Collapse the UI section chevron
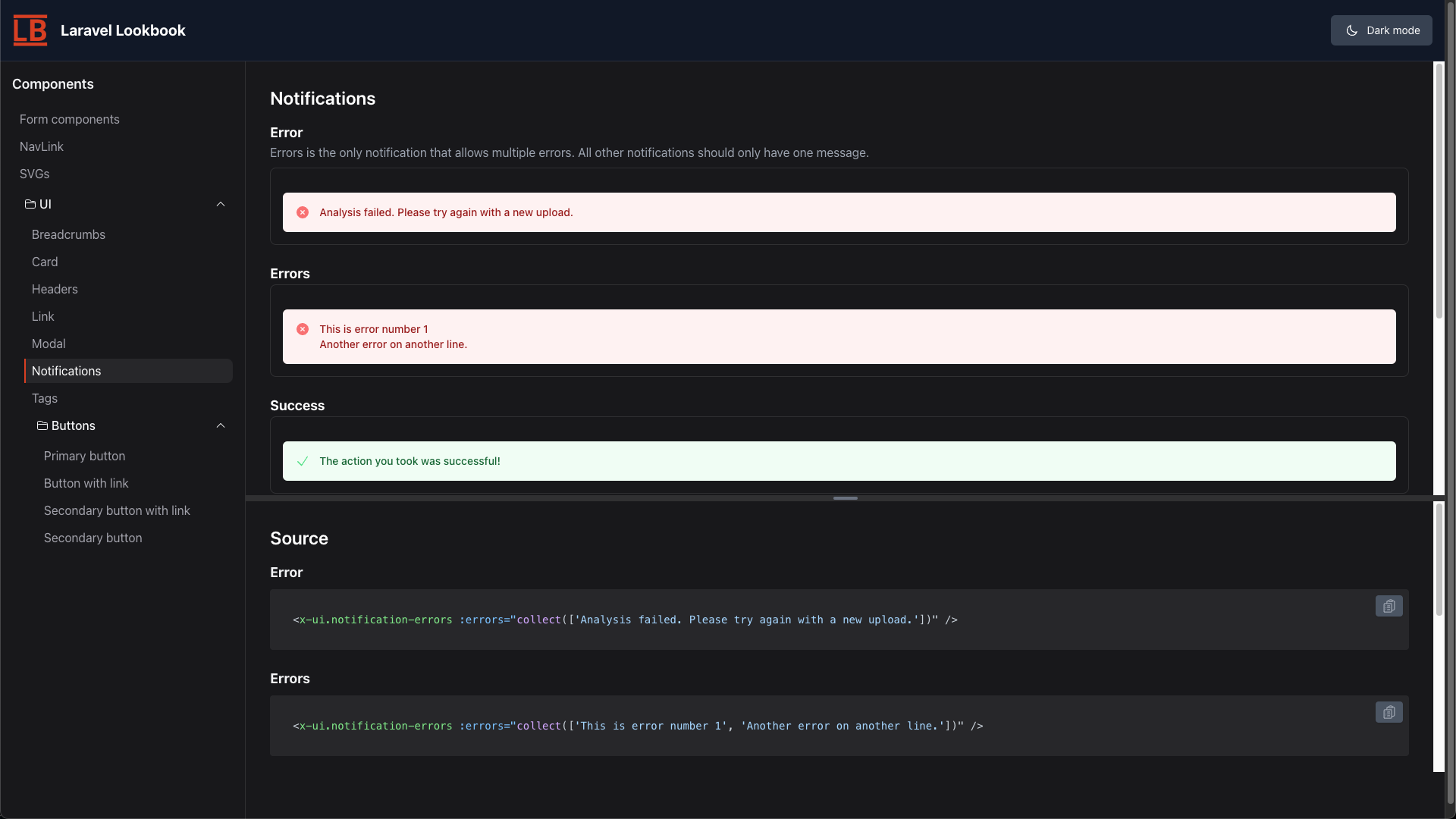1456x819 pixels. 221,205
